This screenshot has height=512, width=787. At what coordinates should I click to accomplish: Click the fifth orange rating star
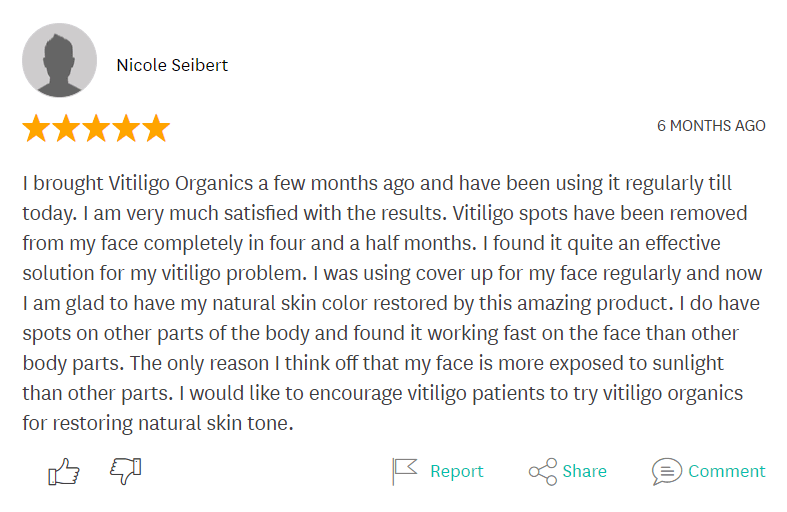(157, 128)
